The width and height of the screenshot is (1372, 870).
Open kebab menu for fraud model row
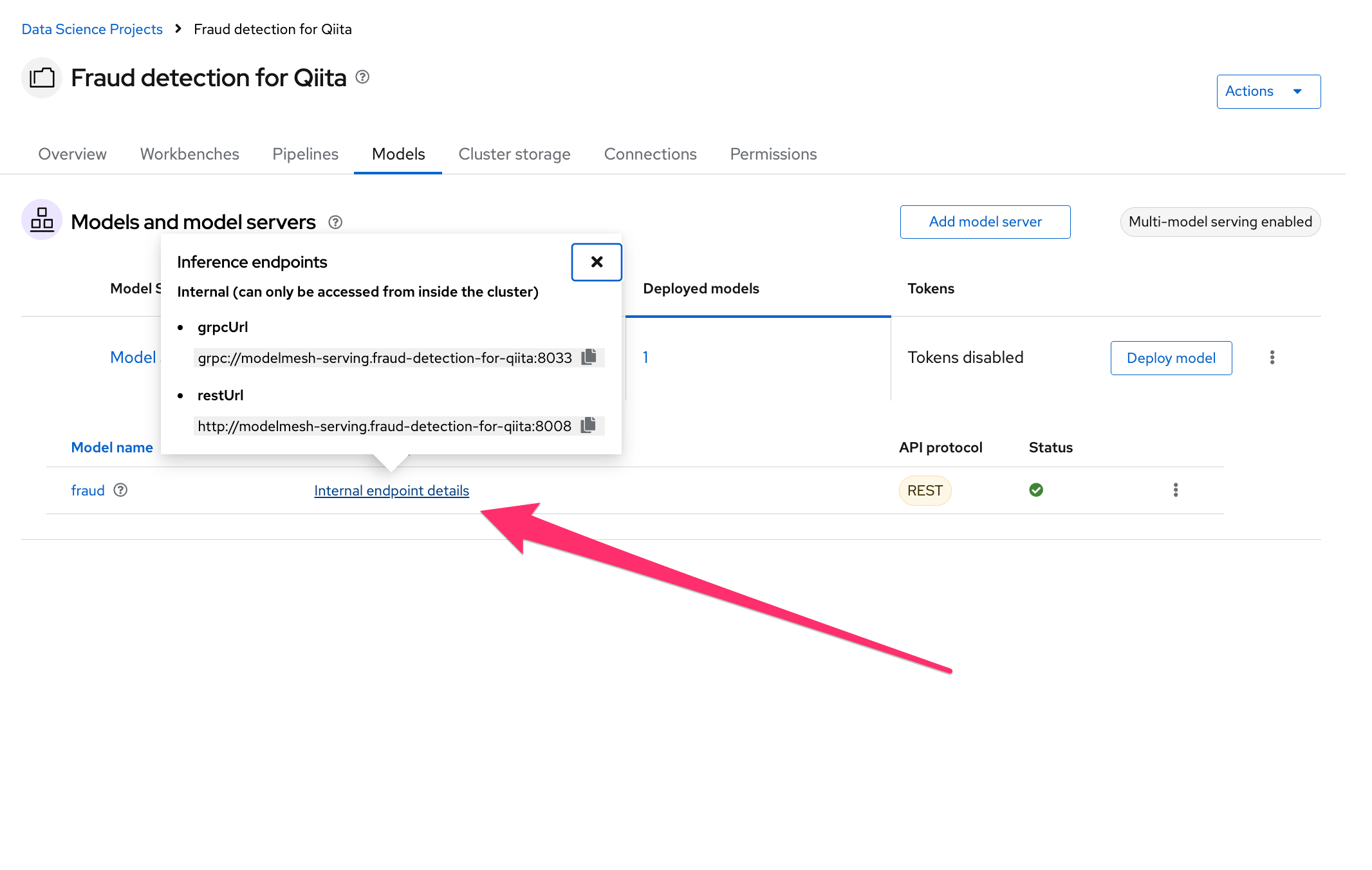point(1175,490)
